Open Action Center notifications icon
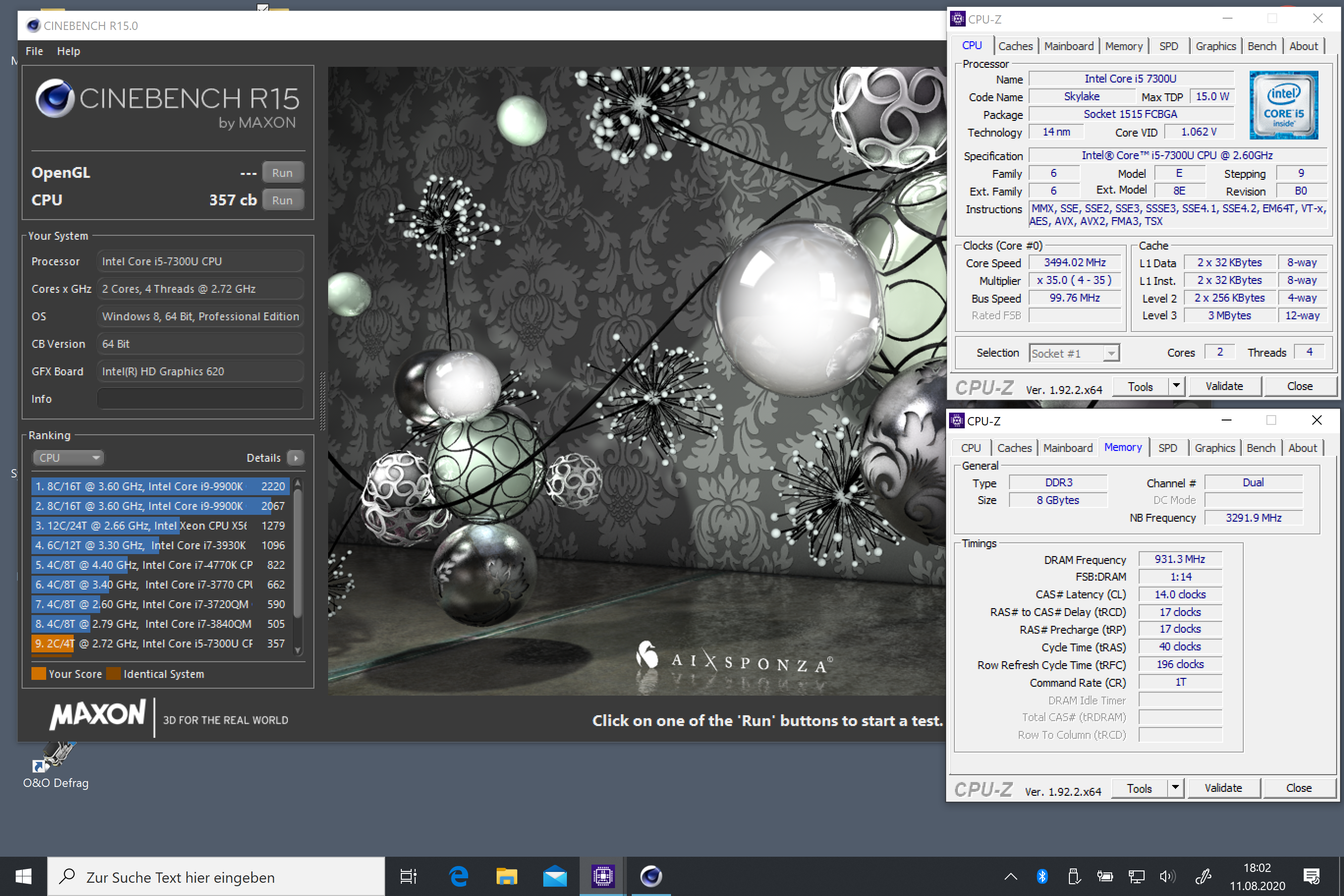1344x896 pixels. pyautogui.click(x=1312, y=876)
